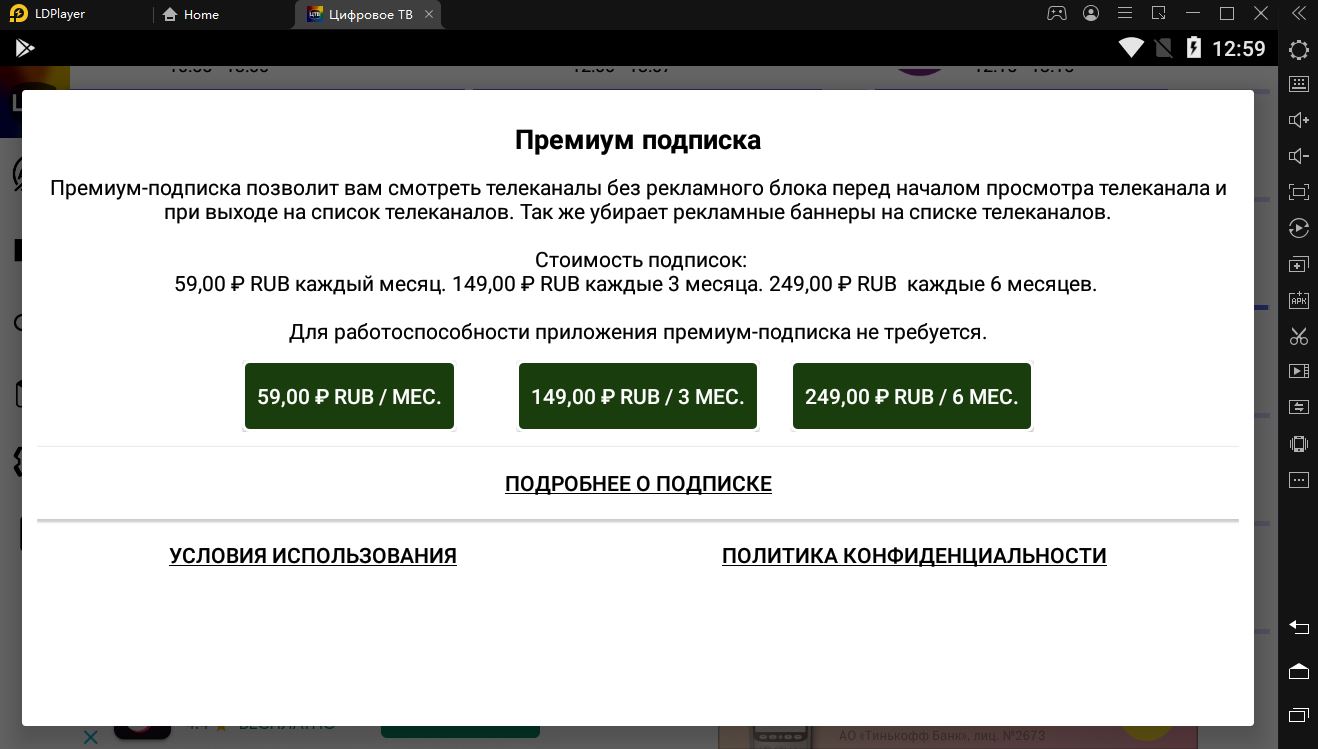Click the Премиум подписка dialog title
Image resolution: width=1318 pixels, height=749 pixels.
(638, 140)
